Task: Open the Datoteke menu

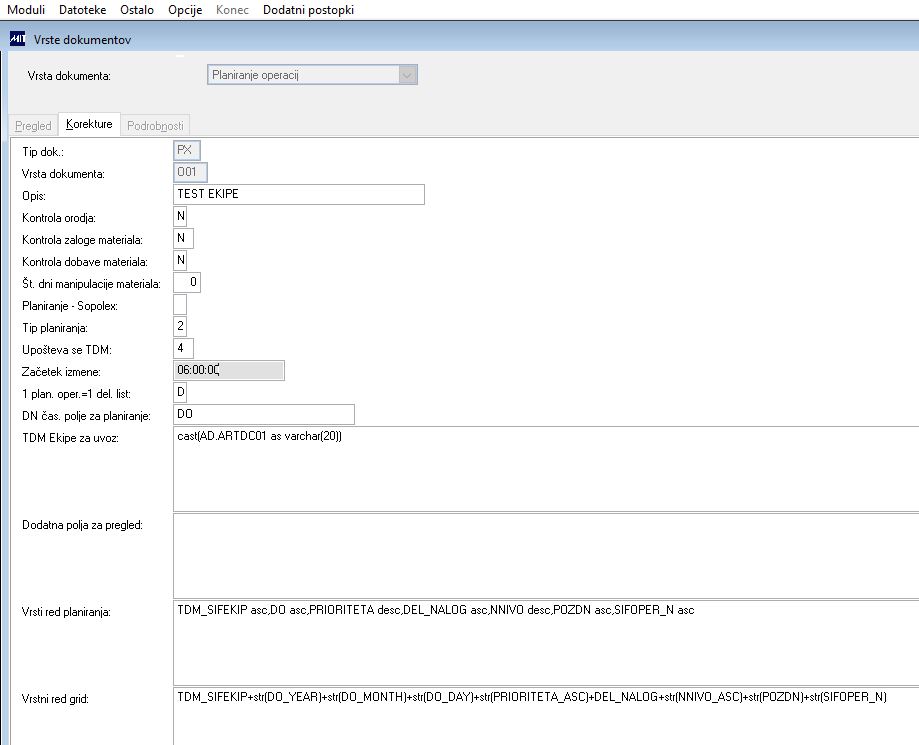Action: click(x=83, y=10)
